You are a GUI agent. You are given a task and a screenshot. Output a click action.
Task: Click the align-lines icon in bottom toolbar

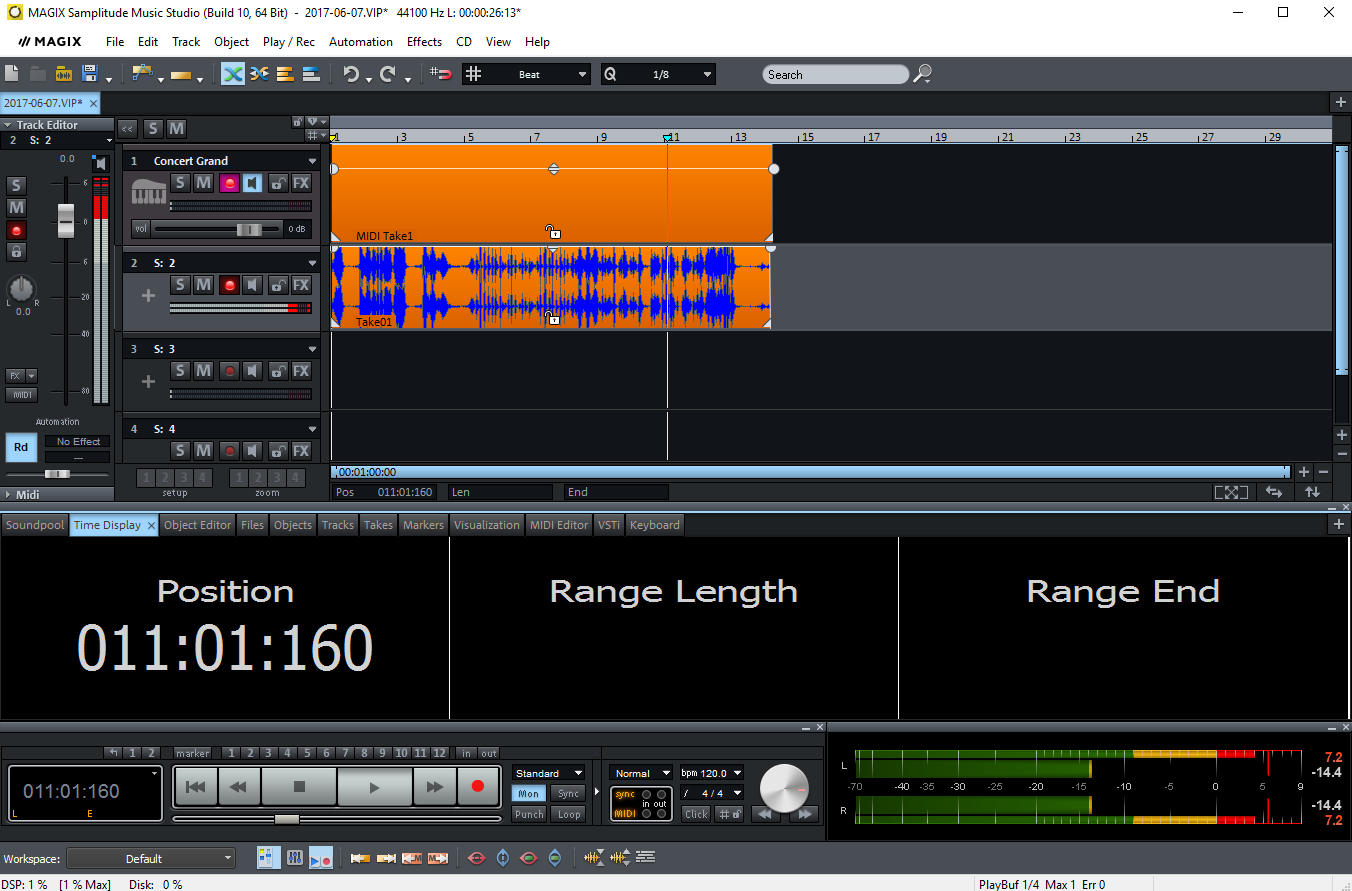pyautogui.click(x=645, y=857)
